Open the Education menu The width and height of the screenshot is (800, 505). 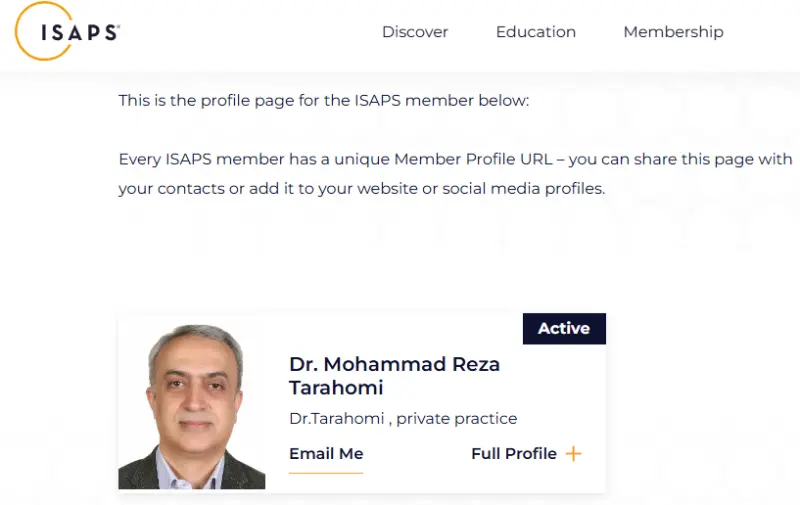tap(536, 32)
